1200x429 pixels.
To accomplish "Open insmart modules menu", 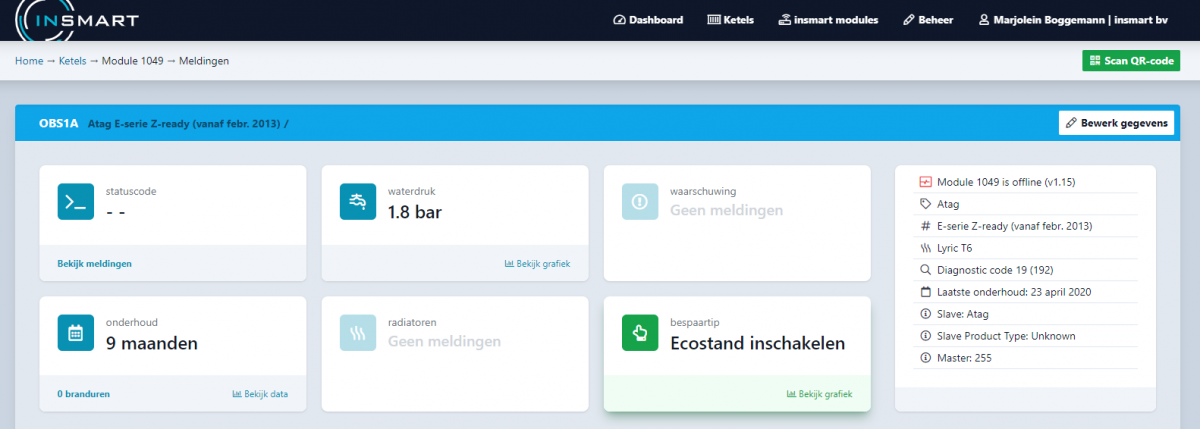I will pyautogui.click(x=828, y=20).
